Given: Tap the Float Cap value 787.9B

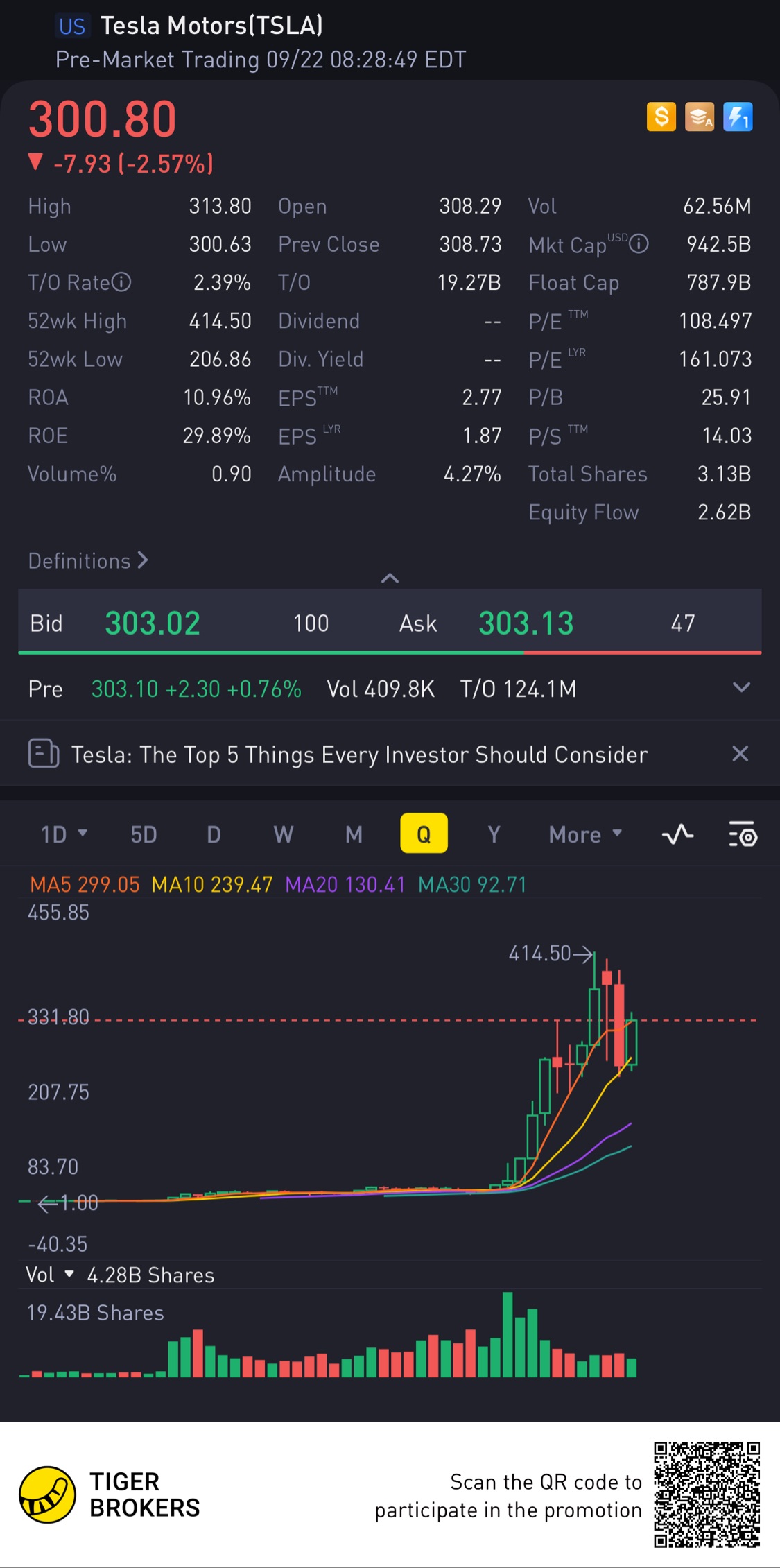Looking at the screenshot, I should [718, 282].
